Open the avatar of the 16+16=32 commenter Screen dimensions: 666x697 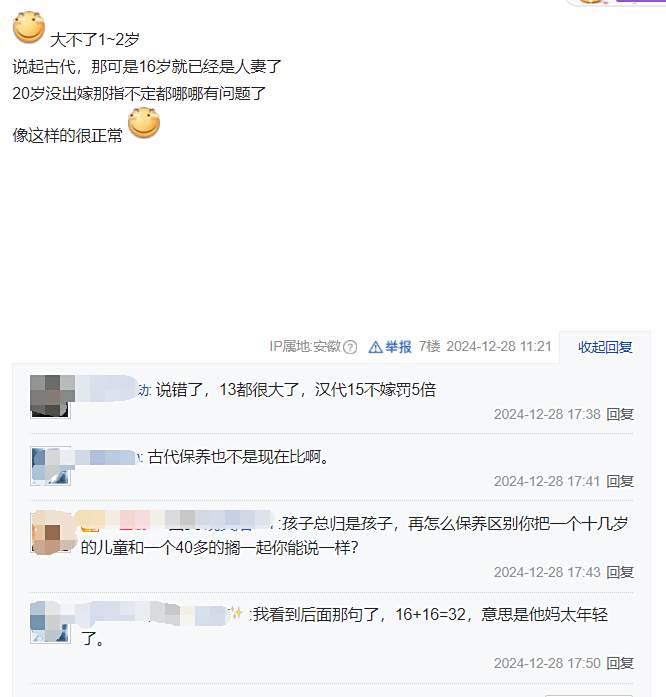pos(50,623)
